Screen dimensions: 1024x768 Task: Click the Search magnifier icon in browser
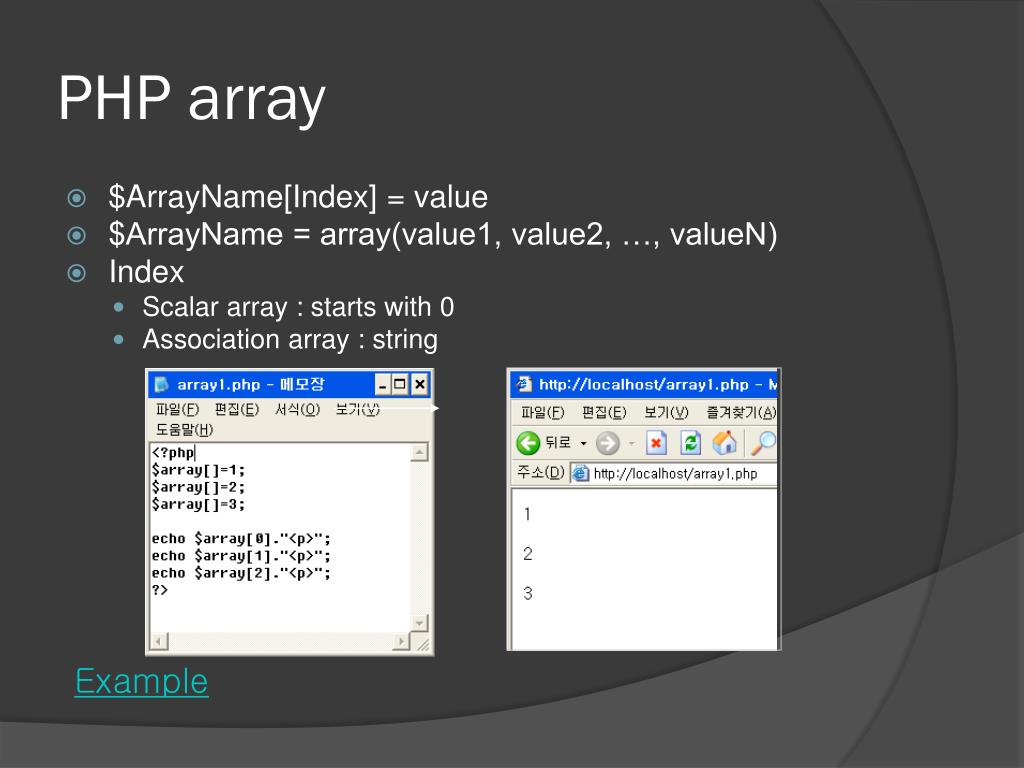[x=763, y=443]
